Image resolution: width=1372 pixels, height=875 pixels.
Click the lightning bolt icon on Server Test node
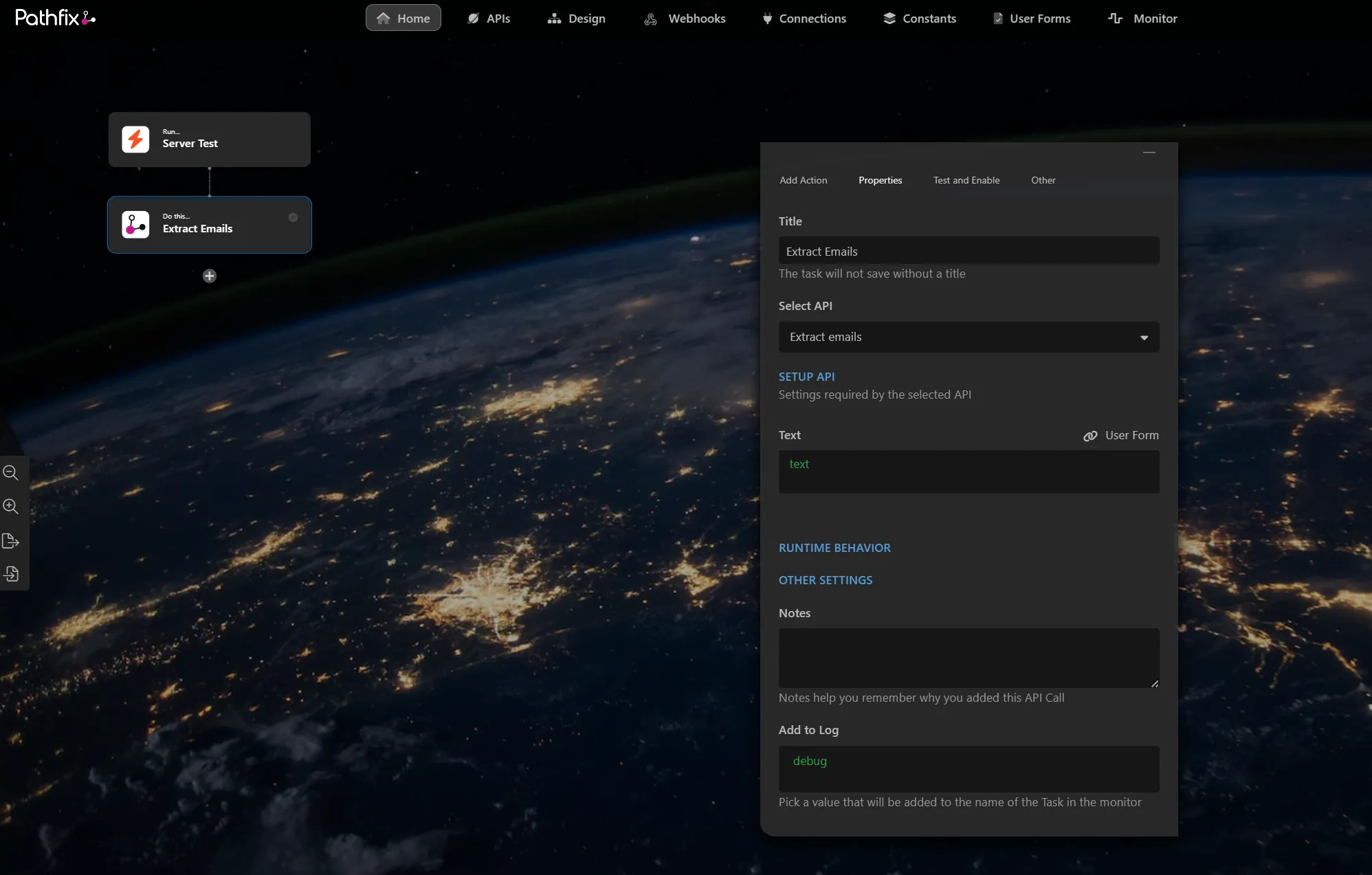tap(135, 140)
